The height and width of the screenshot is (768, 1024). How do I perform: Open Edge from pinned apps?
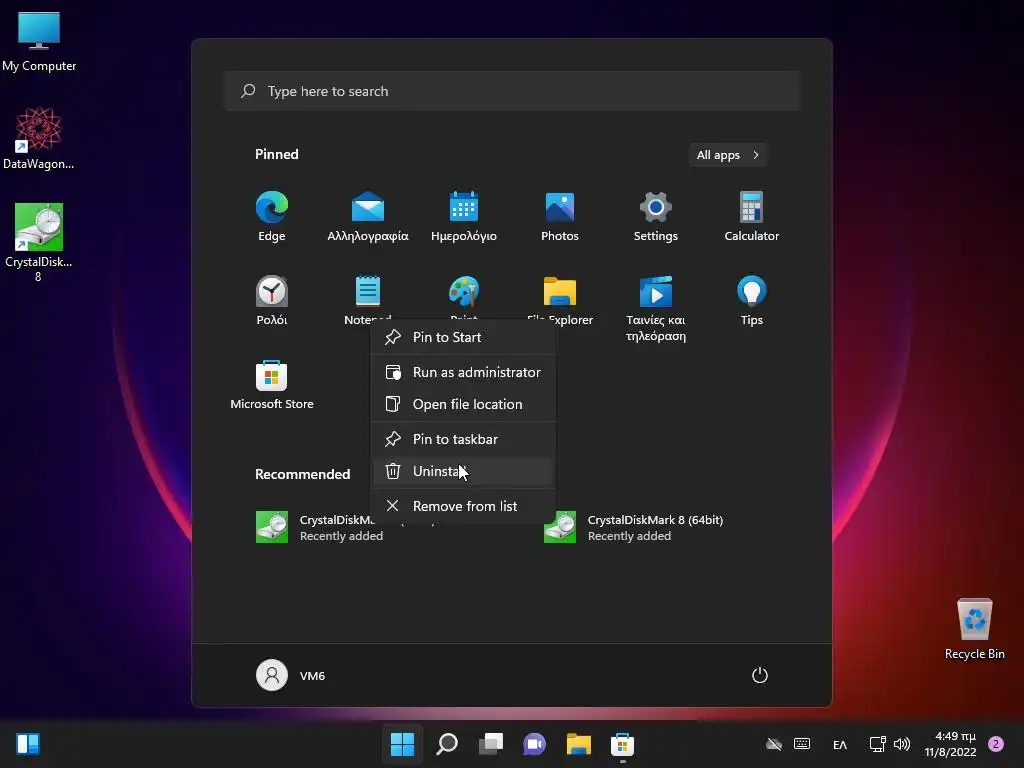coord(272,216)
